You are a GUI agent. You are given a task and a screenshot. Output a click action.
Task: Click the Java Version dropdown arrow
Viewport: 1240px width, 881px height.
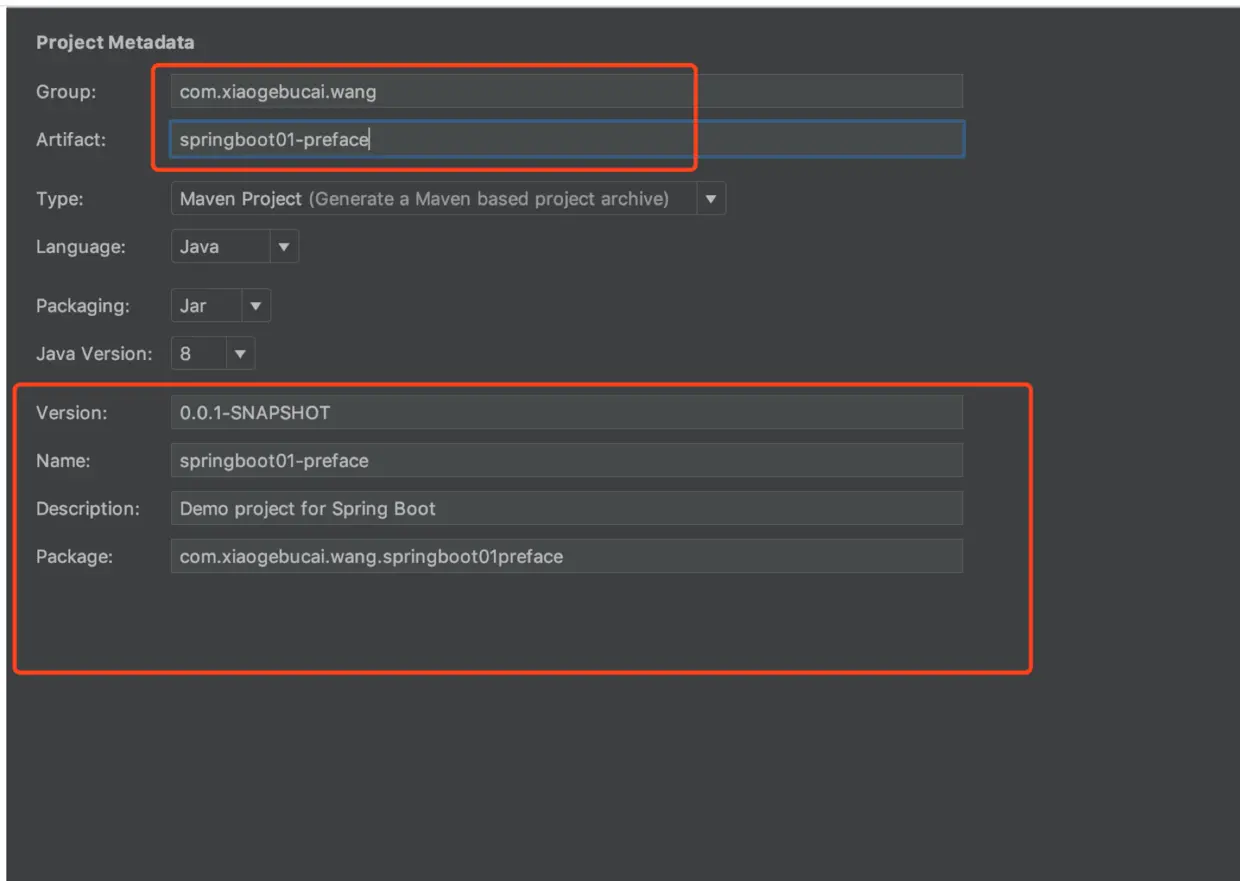pos(240,354)
